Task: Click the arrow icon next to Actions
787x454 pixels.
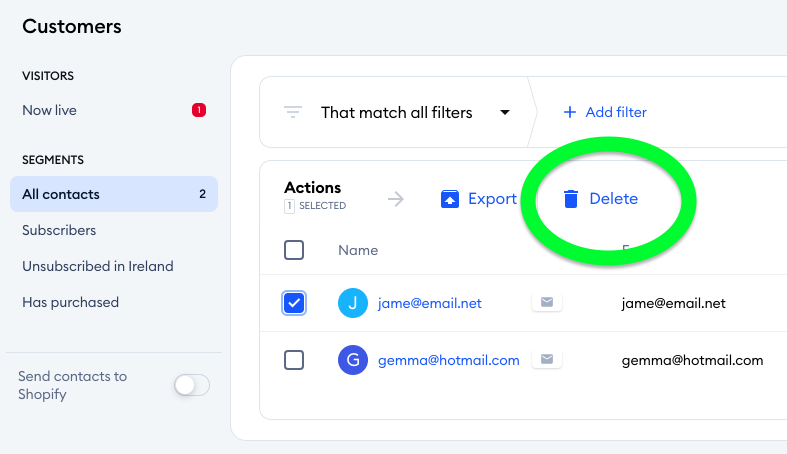Action: (x=396, y=199)
